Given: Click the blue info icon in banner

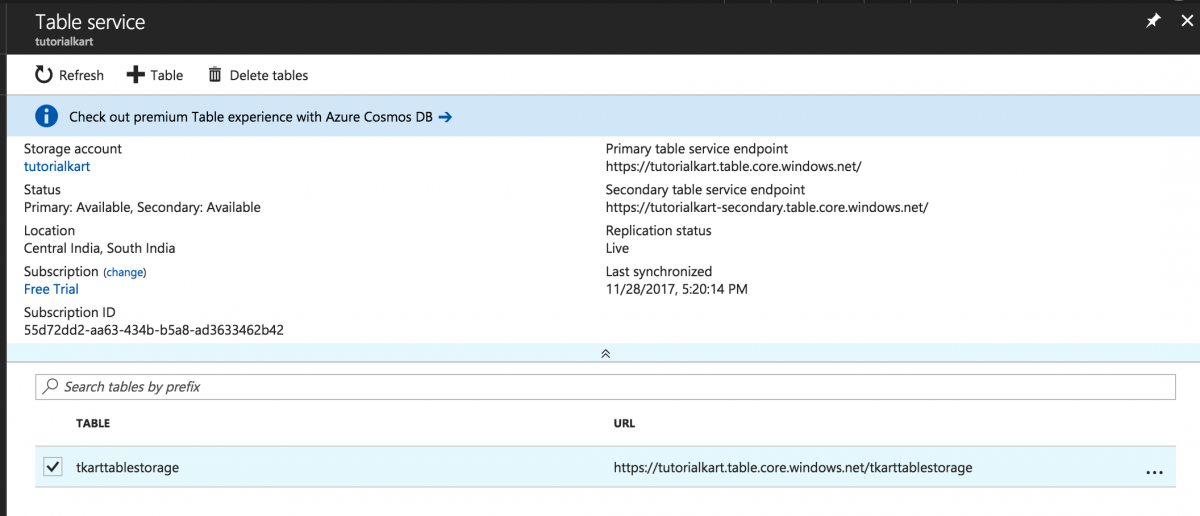Looking at the screenshot, I should click(x=46, y=116).
